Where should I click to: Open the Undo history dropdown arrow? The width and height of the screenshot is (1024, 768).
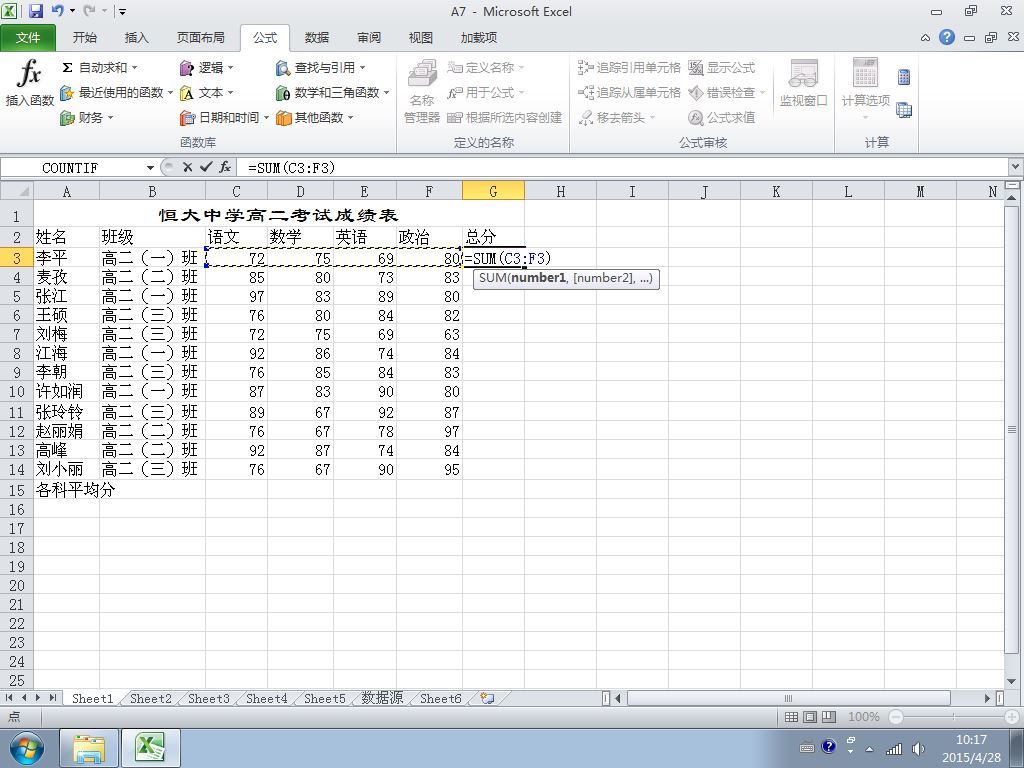[72, 11]
